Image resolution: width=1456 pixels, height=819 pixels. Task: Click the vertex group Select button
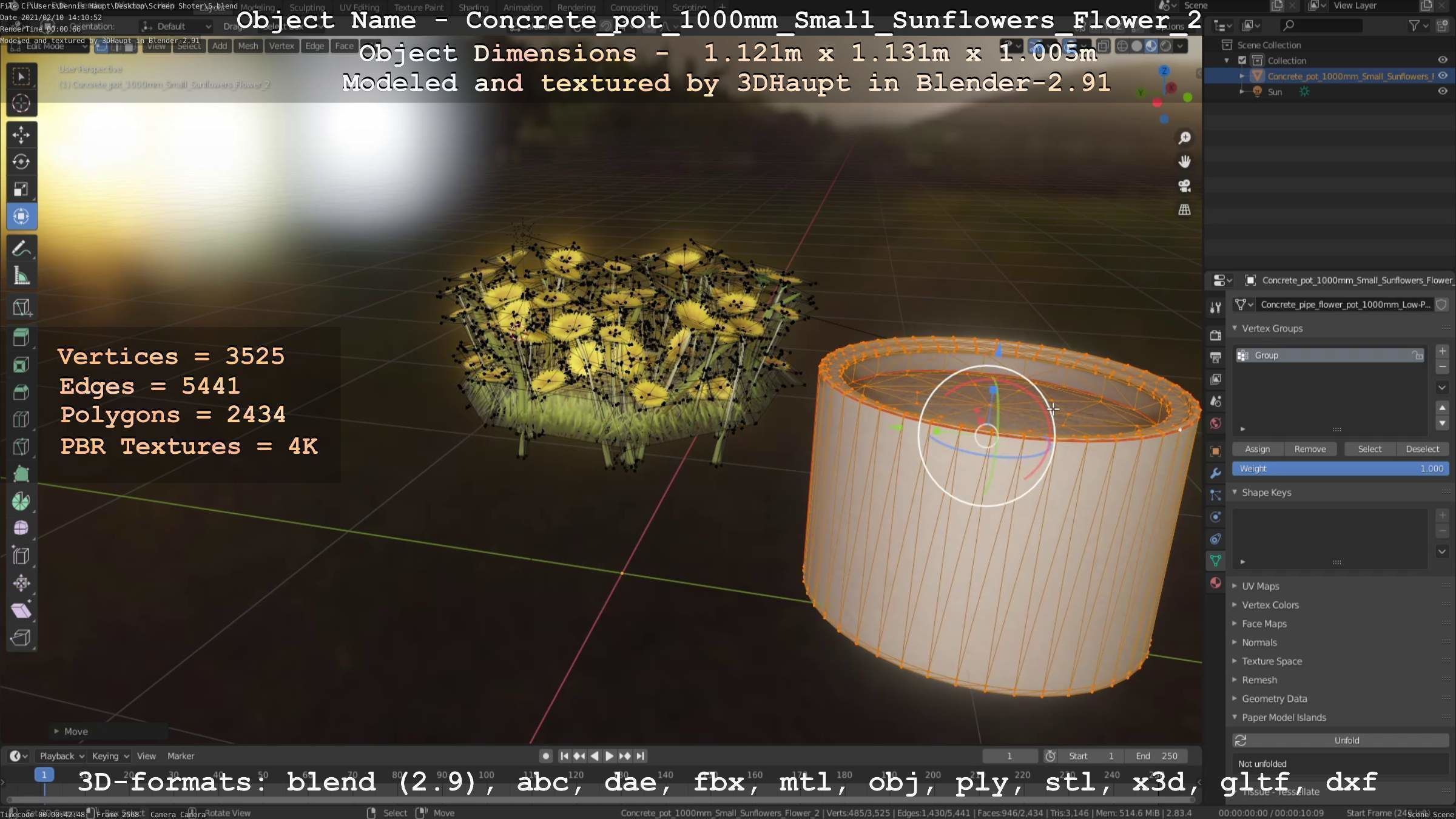(x=1370, y=449)
